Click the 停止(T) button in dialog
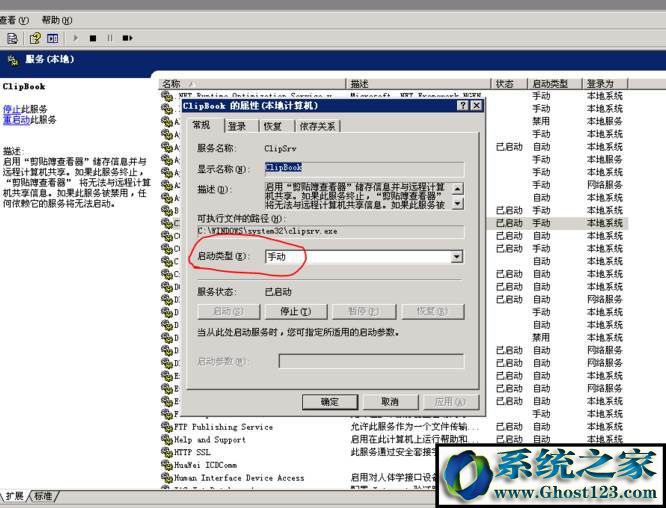This screenshot has width=666, height=508. pyautogui.click(x=296, y=311)
